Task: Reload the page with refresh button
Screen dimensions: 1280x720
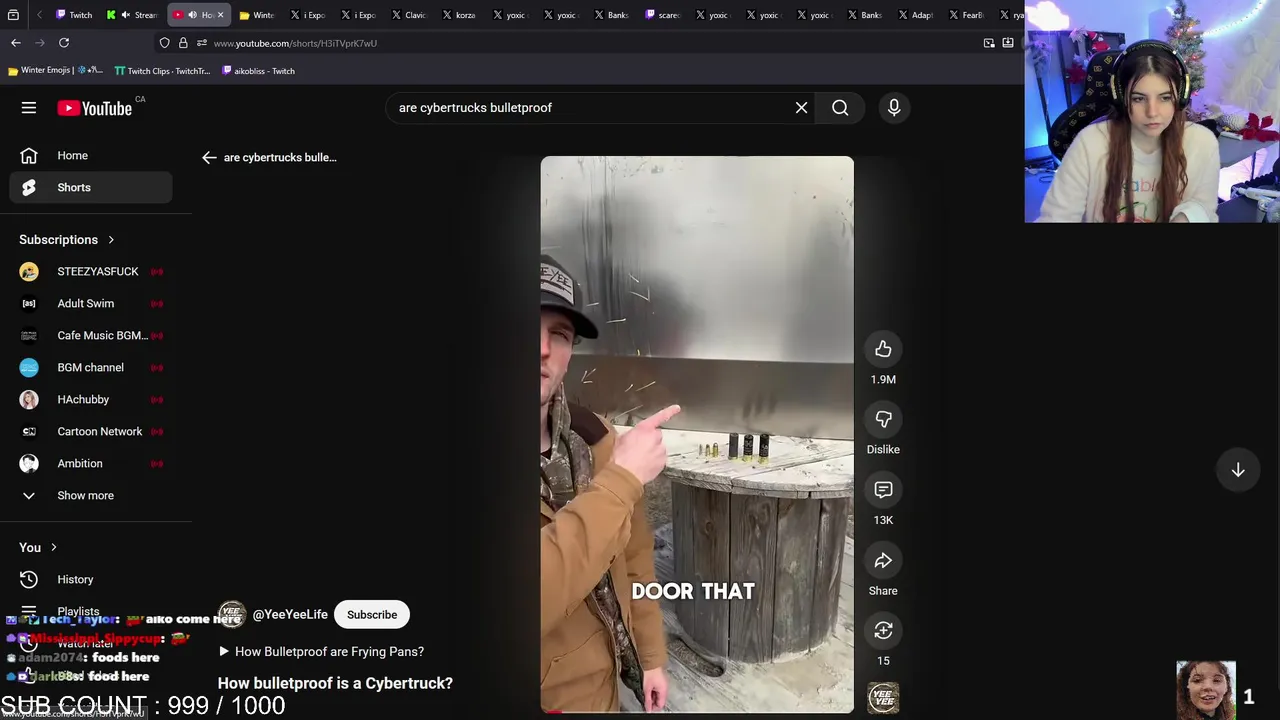Action: (x=64, y=43)
